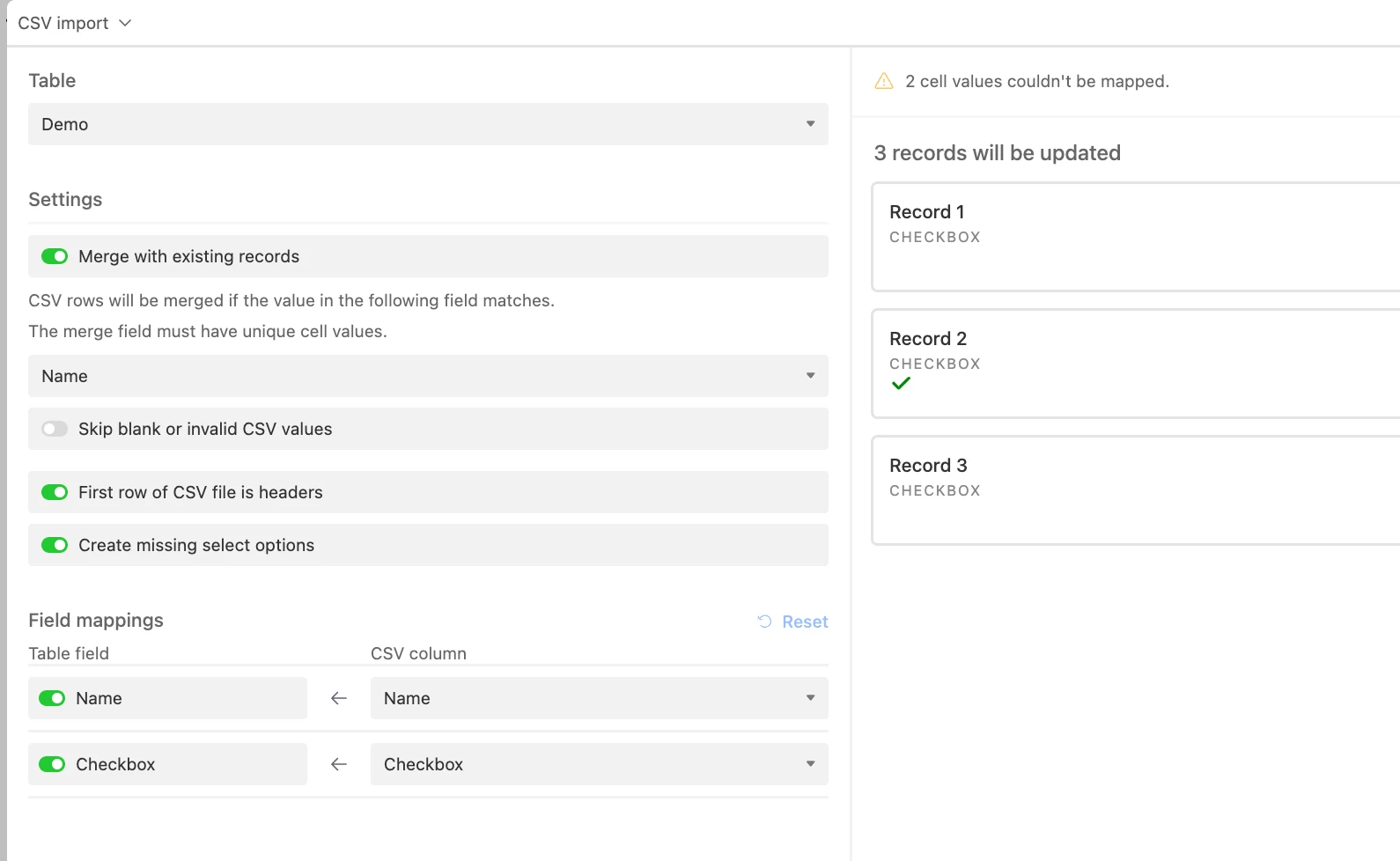This screenshot has width=1400, height=861.
Task: Turn off Create missing select options
Action: coord(55,545)
